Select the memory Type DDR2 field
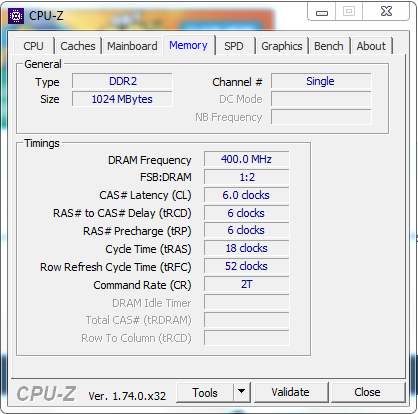 [122, 81]
